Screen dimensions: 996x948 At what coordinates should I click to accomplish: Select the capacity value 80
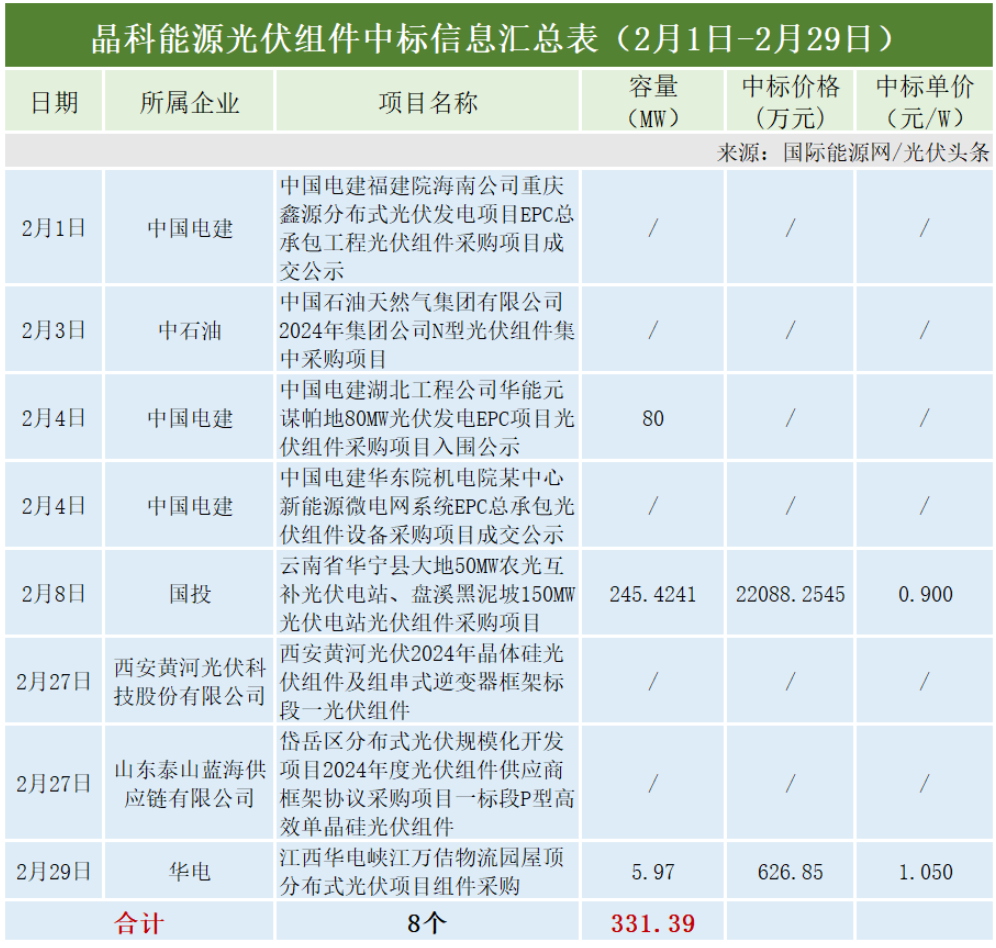pos(653,418)
